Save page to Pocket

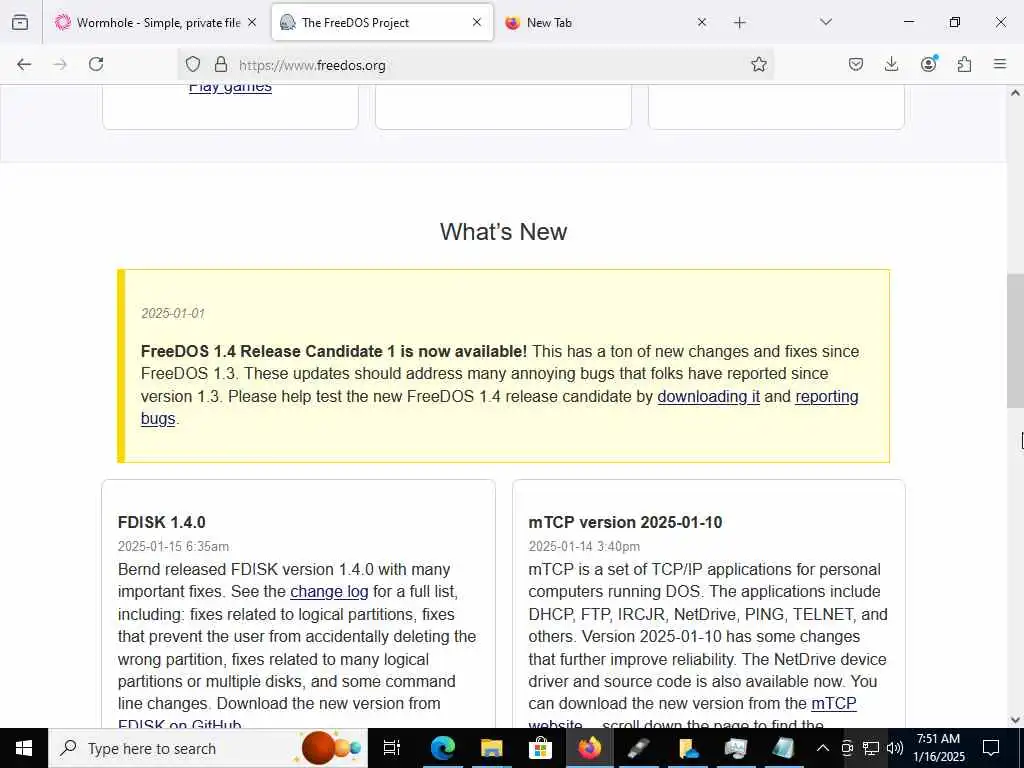[856, 64]
